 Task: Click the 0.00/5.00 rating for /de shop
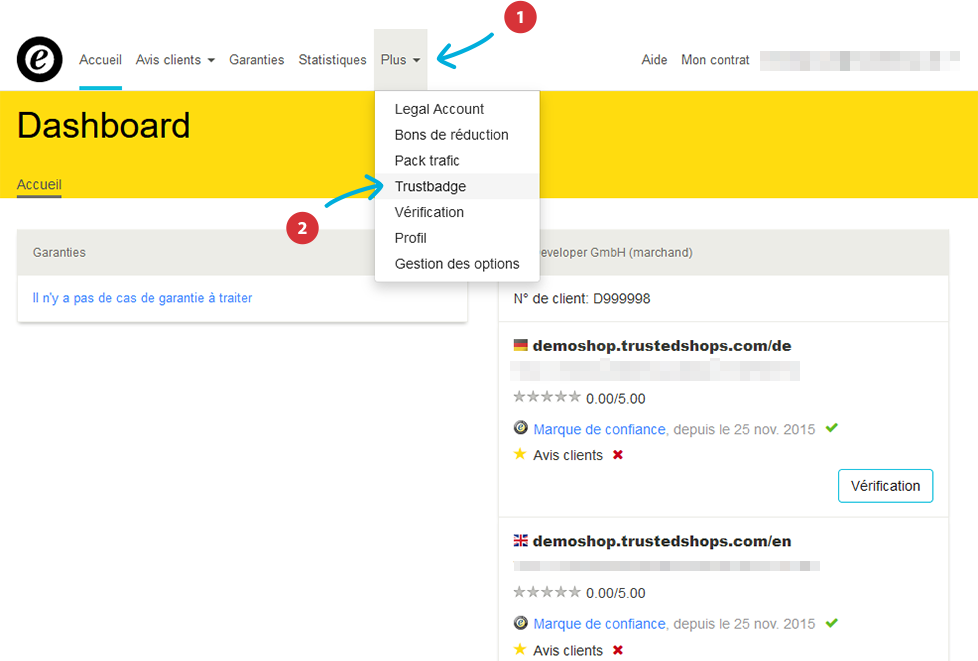coord(616,398)
